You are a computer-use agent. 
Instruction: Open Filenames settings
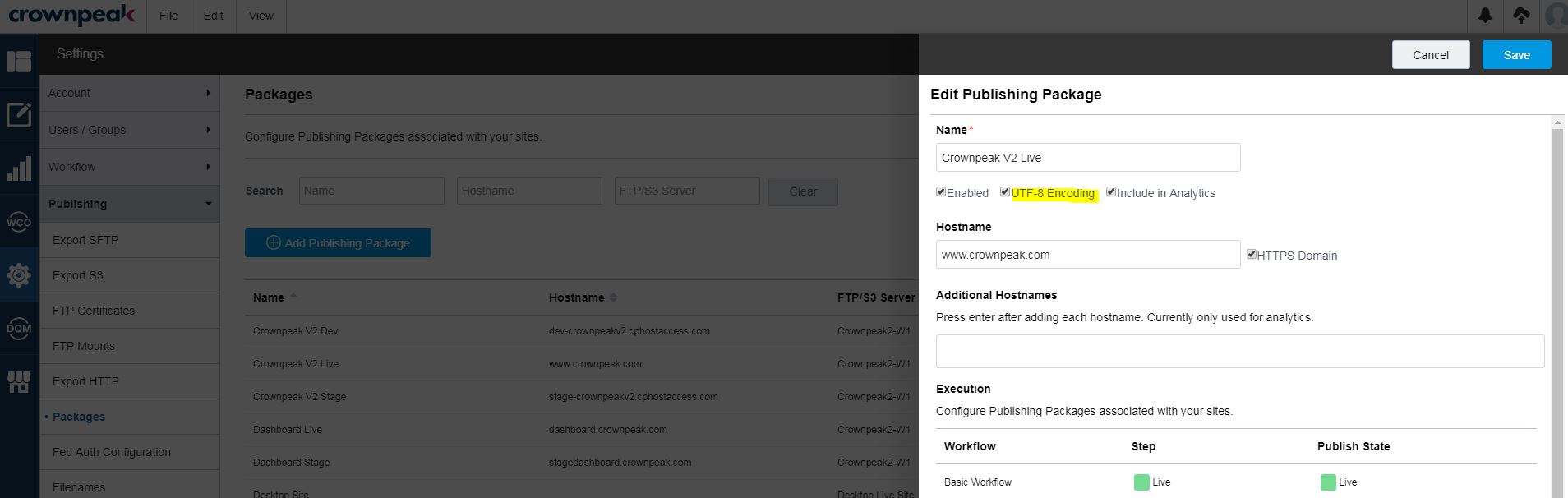(130, 486)
